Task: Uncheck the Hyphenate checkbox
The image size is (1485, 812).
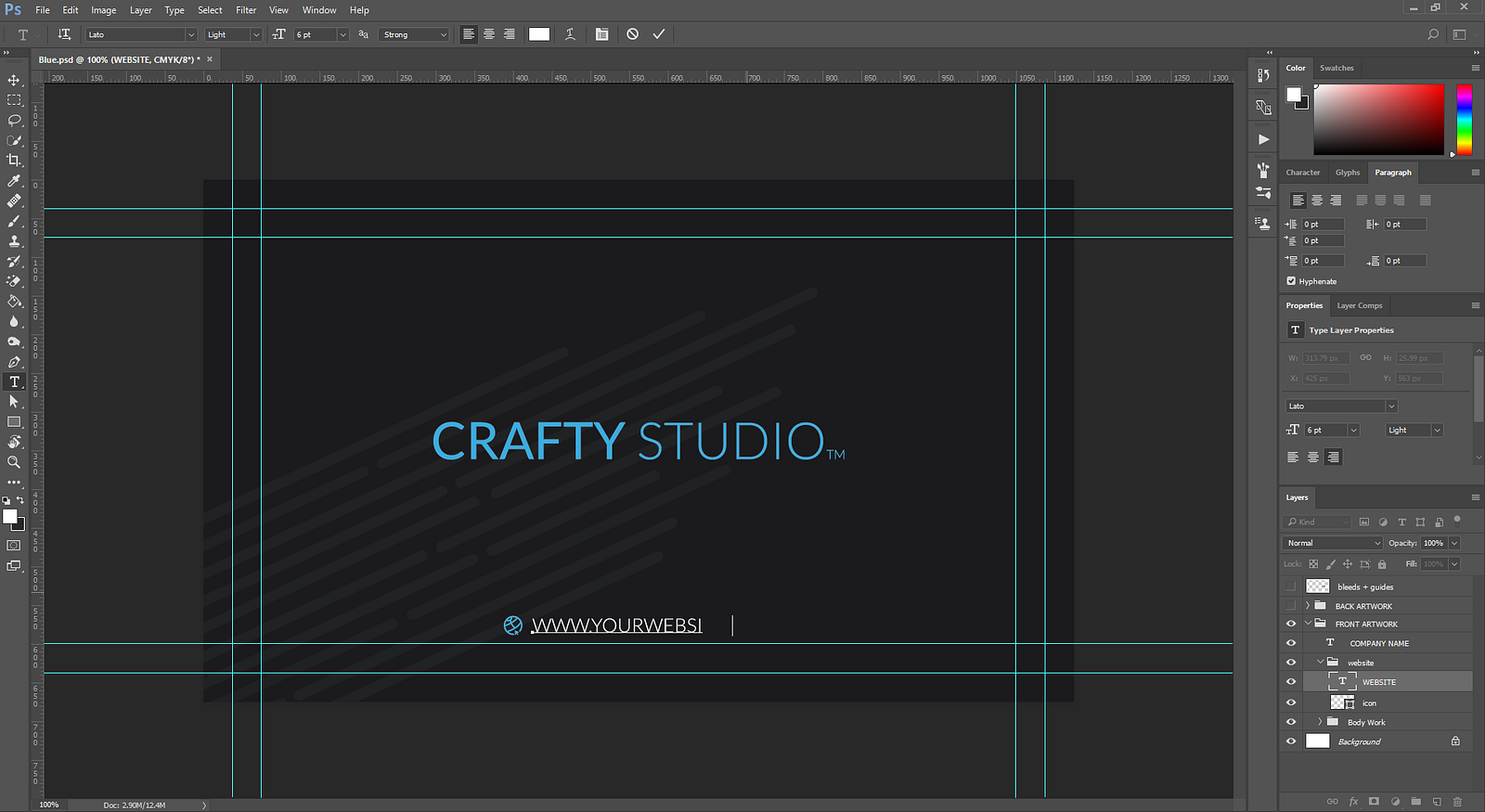Action: [1291, 281]
